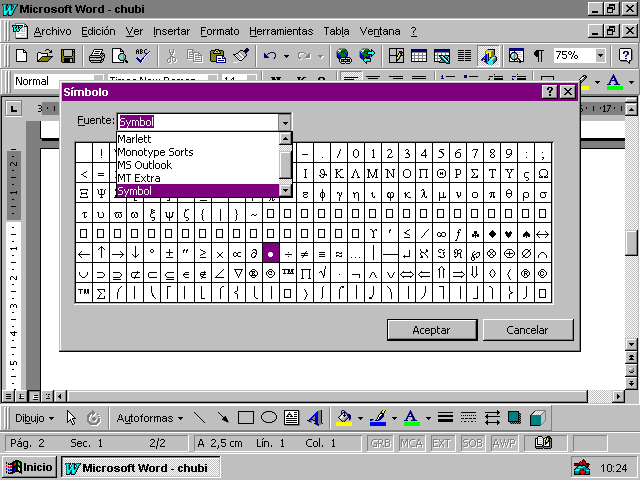640x480 pixels.
Task: Apply shadow effect icon
Action: [515, 418]
